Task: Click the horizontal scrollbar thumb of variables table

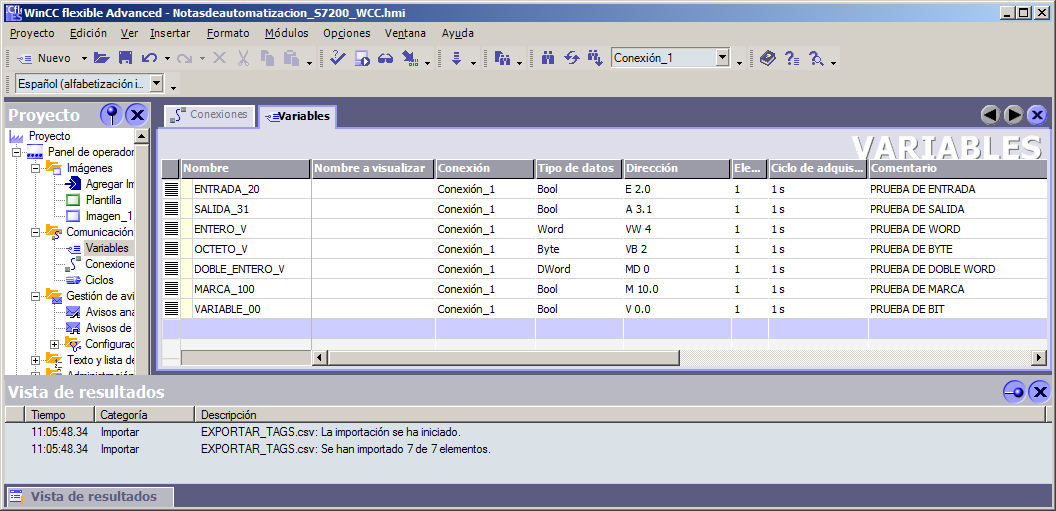Action: pos(503,357)
